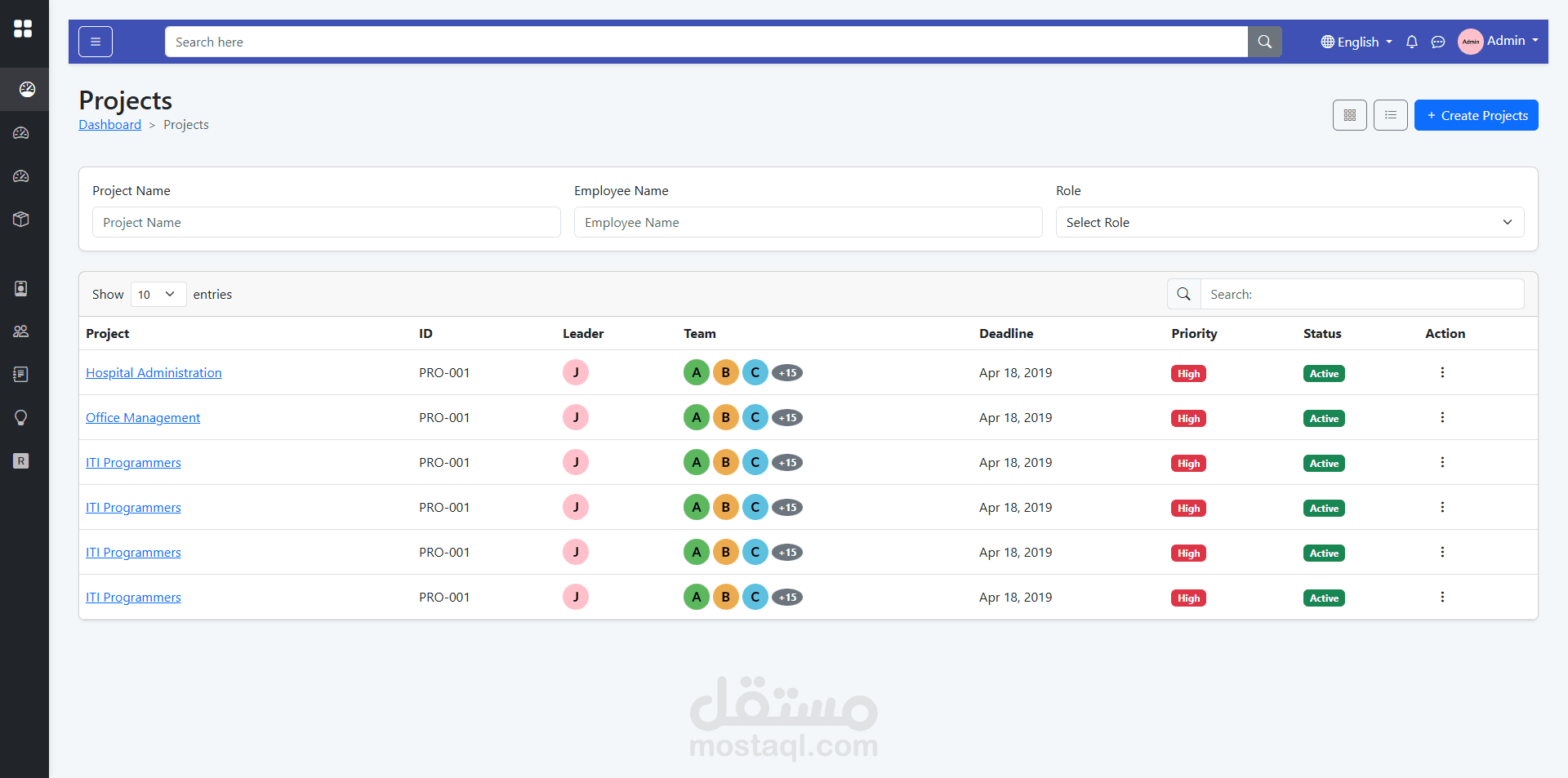
Task: Focus the table Search: input
Action: click(x=1362, y=294)
